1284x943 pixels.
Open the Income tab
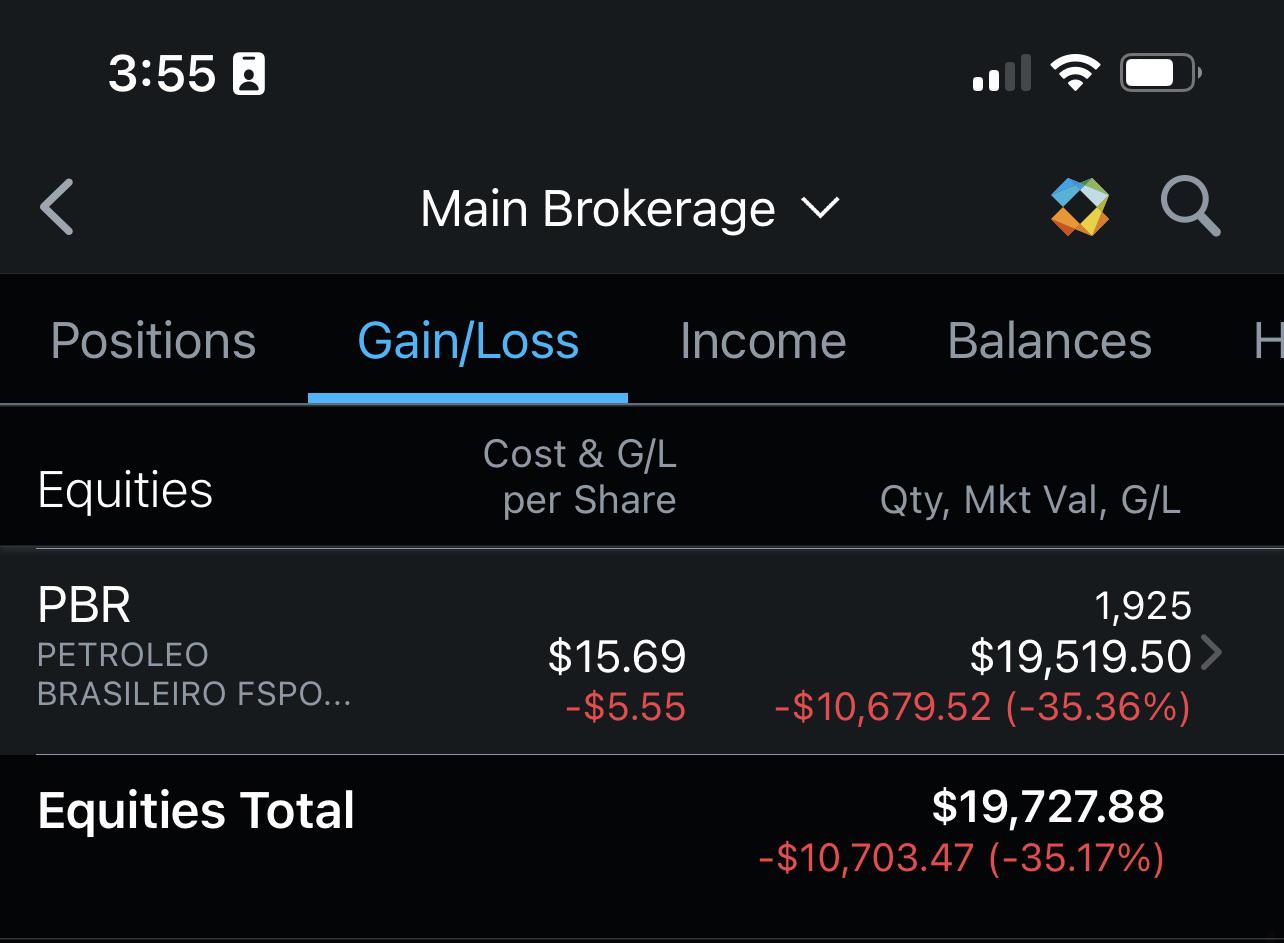coord(763,341)
